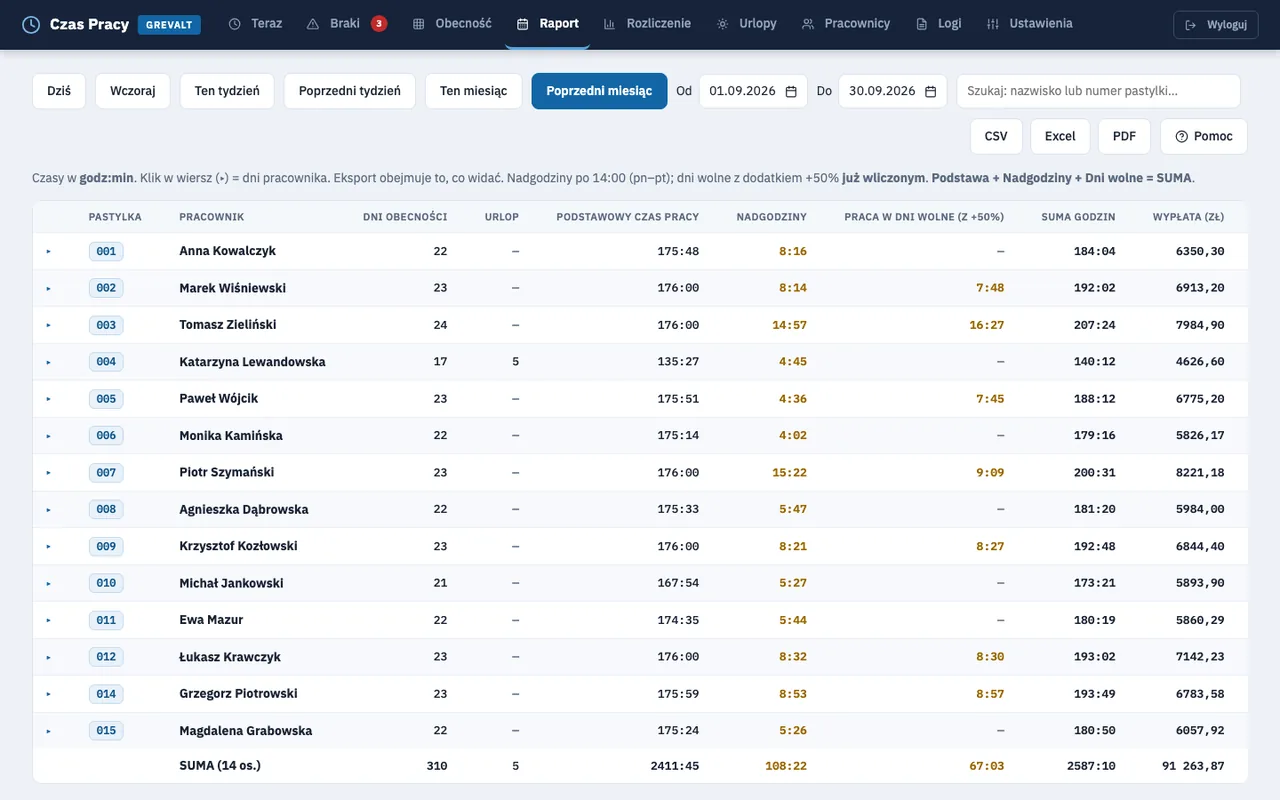The image size is (1280, 800).
Task: Focus the name or badge search field
Action: click(x=1098, y=91)
